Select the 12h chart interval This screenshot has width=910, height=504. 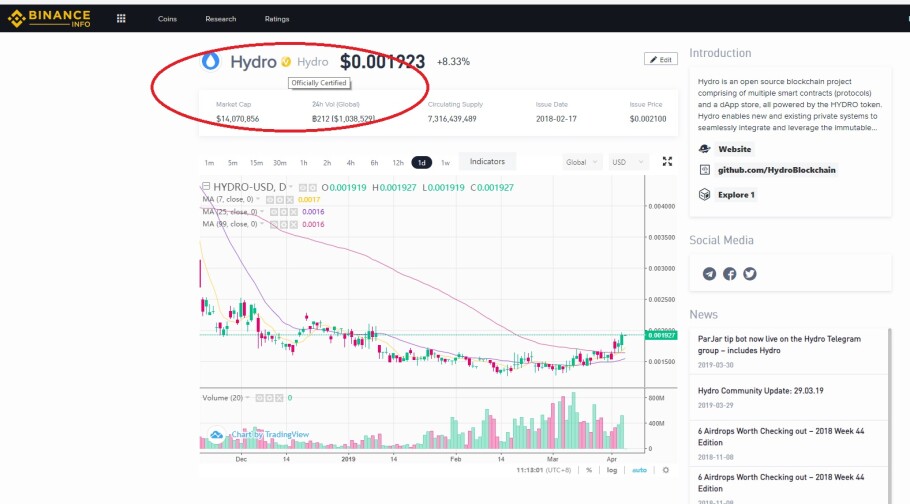398,163
